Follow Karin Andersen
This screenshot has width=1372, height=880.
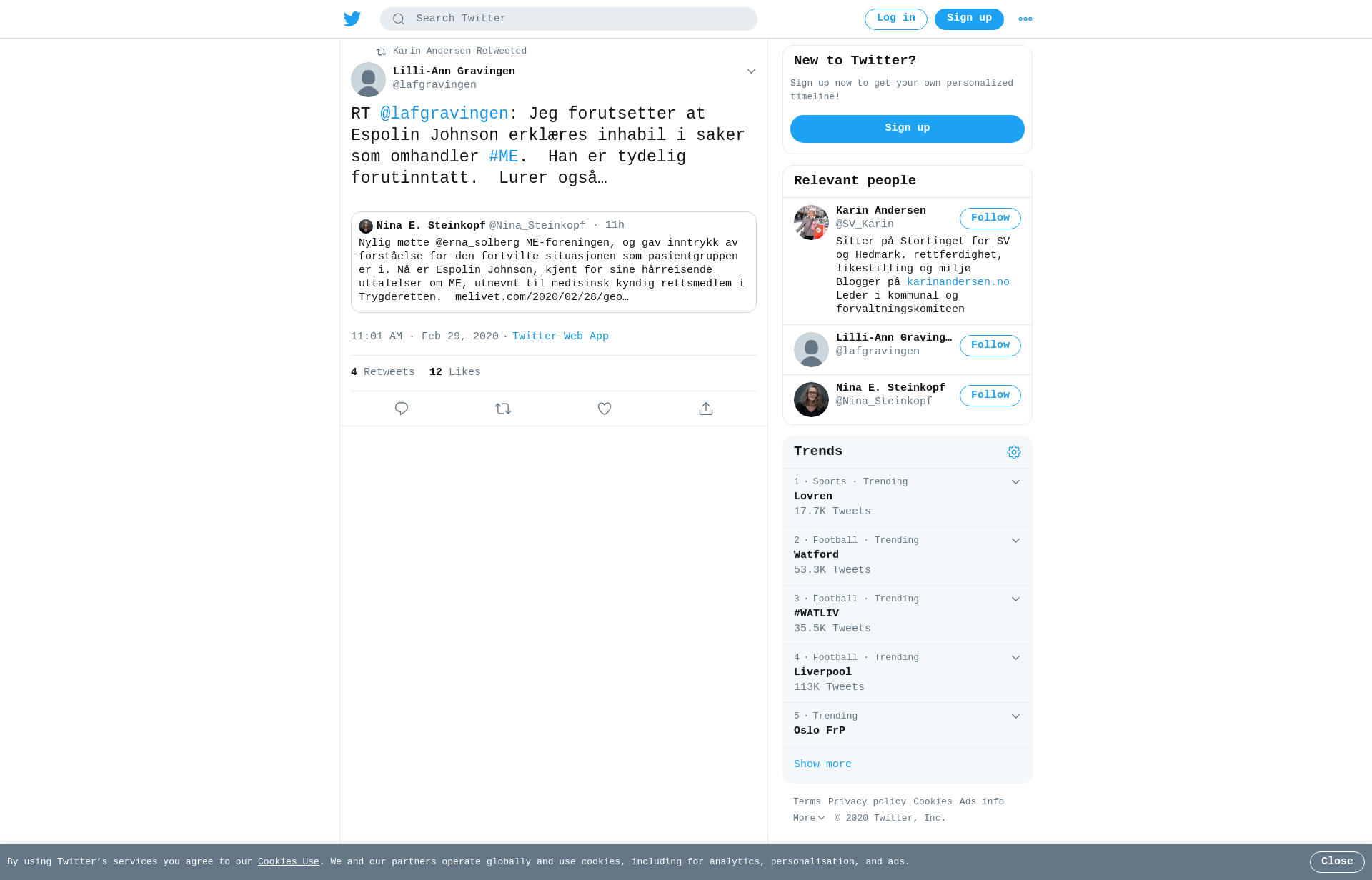(x=990, y=219)
